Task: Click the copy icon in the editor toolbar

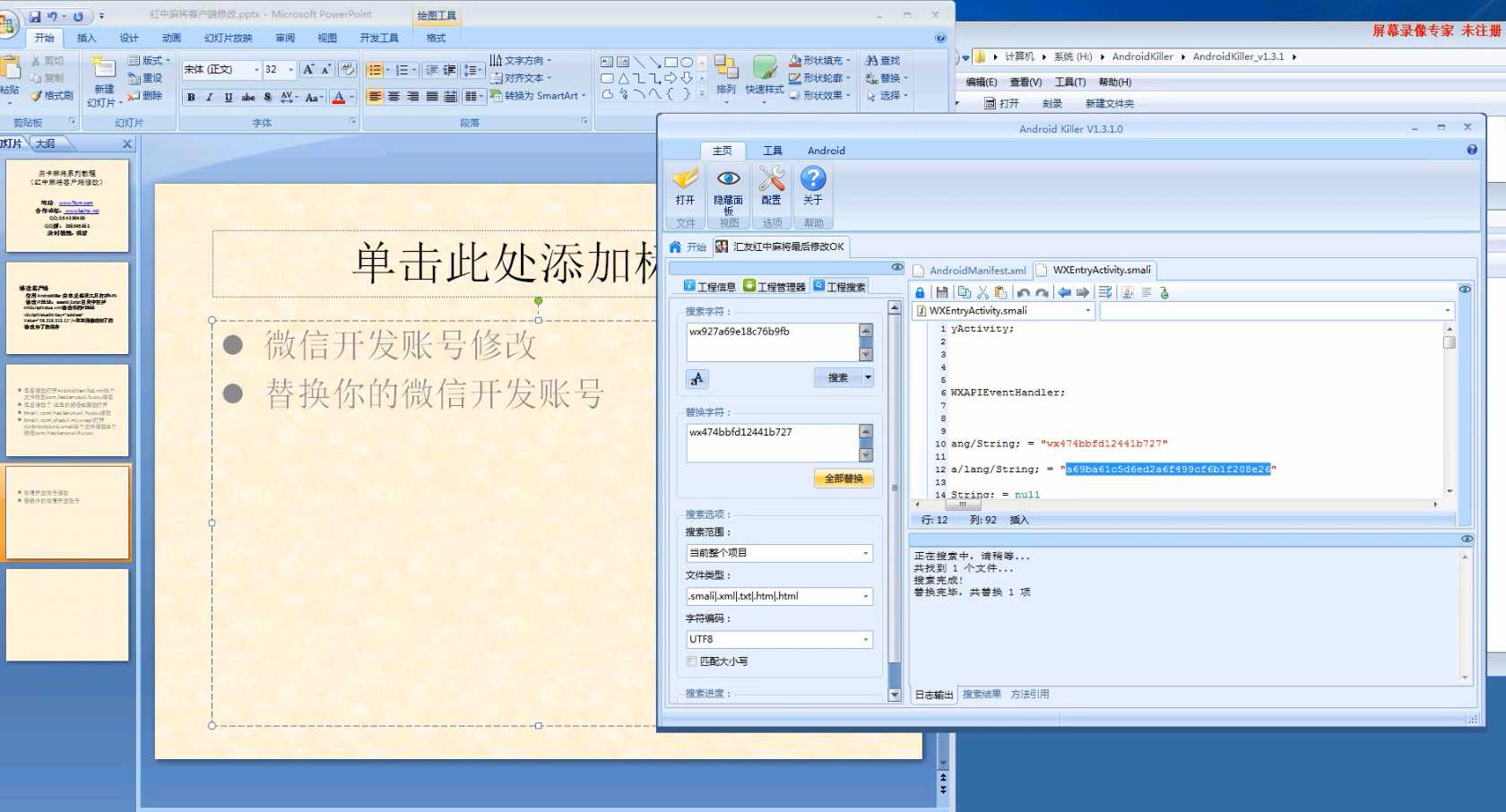Action: (x=964, y=292)
